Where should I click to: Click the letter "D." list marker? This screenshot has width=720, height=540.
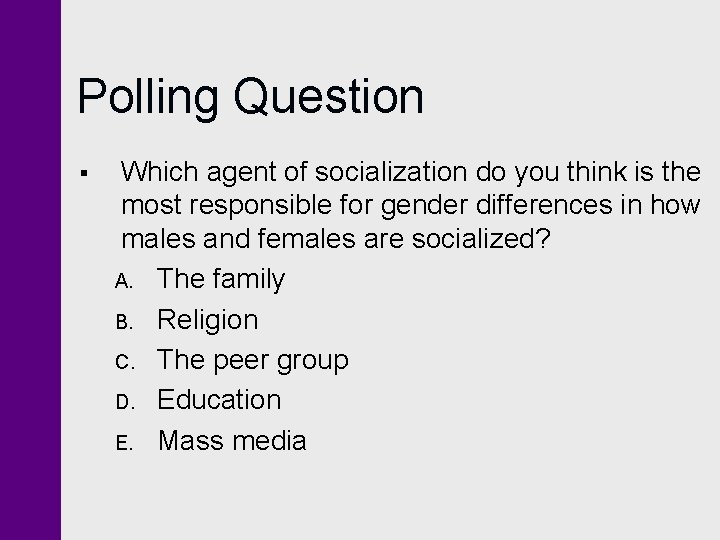click(x=125, y=402)
